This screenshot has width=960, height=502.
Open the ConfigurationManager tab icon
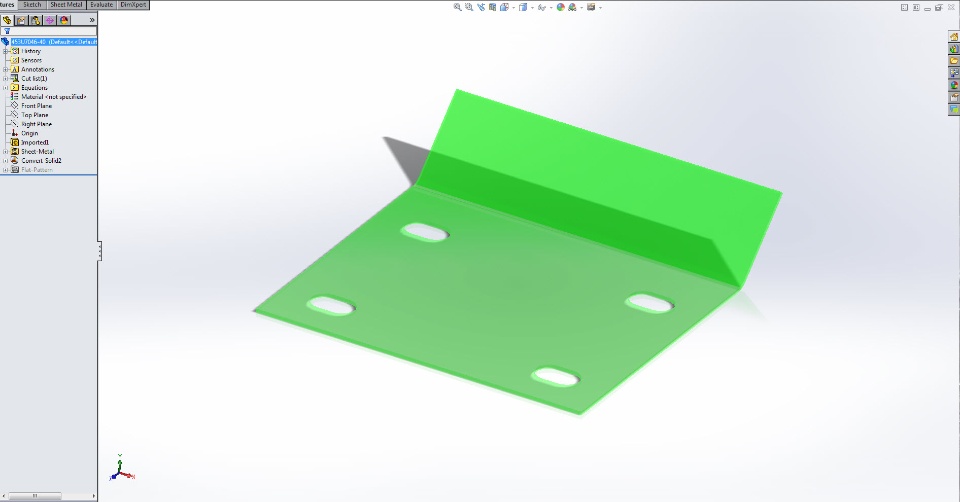pyautogui.click(x=36, y=20)
